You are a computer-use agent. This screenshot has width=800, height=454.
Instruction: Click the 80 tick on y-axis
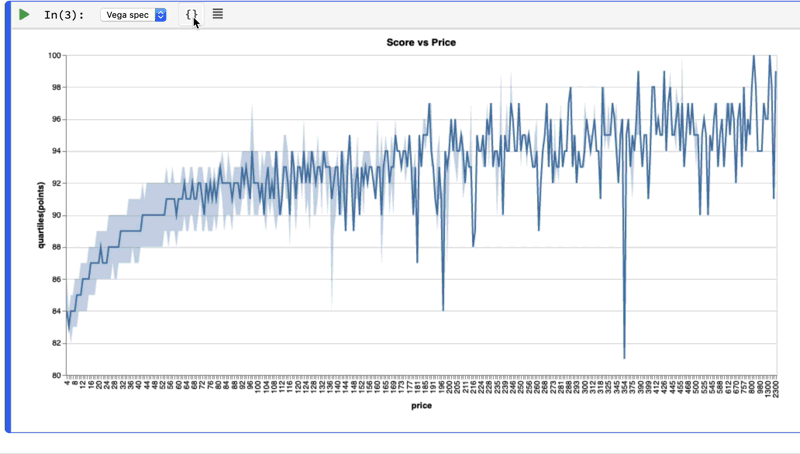point(56,376)
